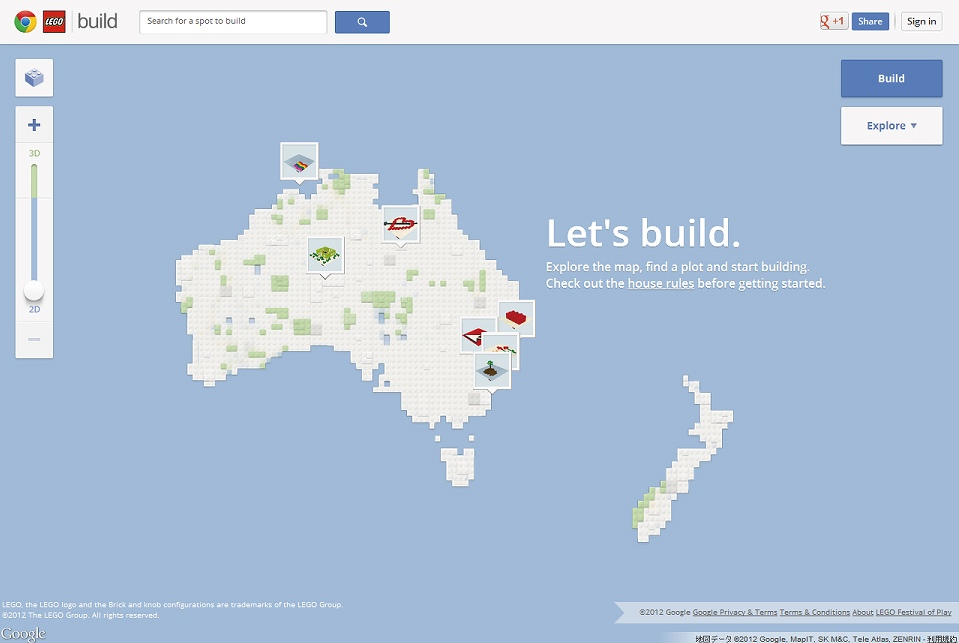Click the zoom slider handle
Image resolution: width=959 pixels, height=643 pixels.
tap(34, 290)
